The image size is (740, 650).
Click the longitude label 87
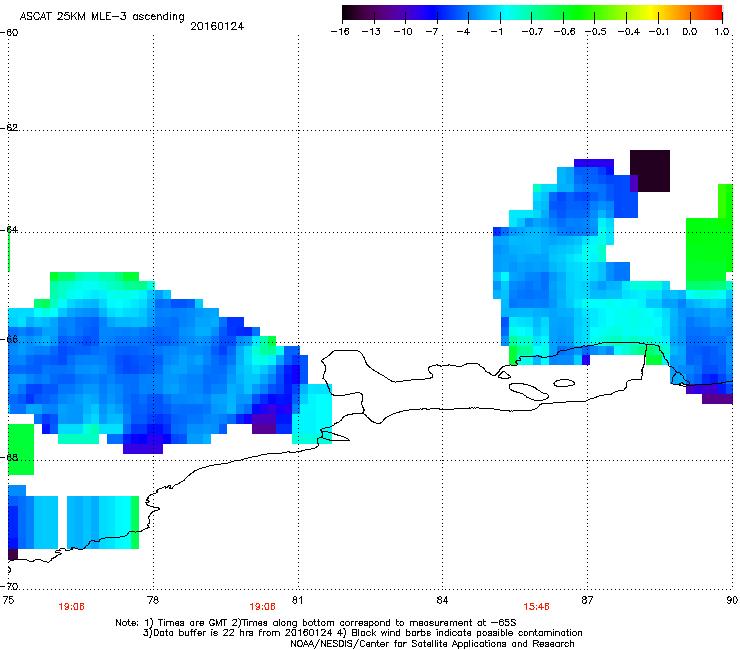point(587,600)
